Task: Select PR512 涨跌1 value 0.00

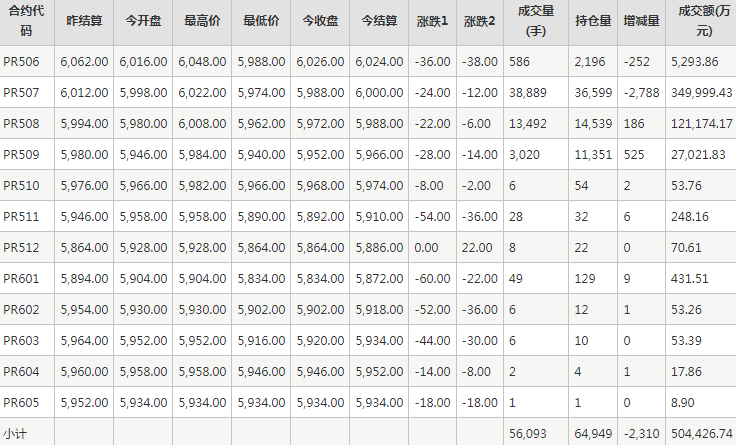Action: coord(426,247)
